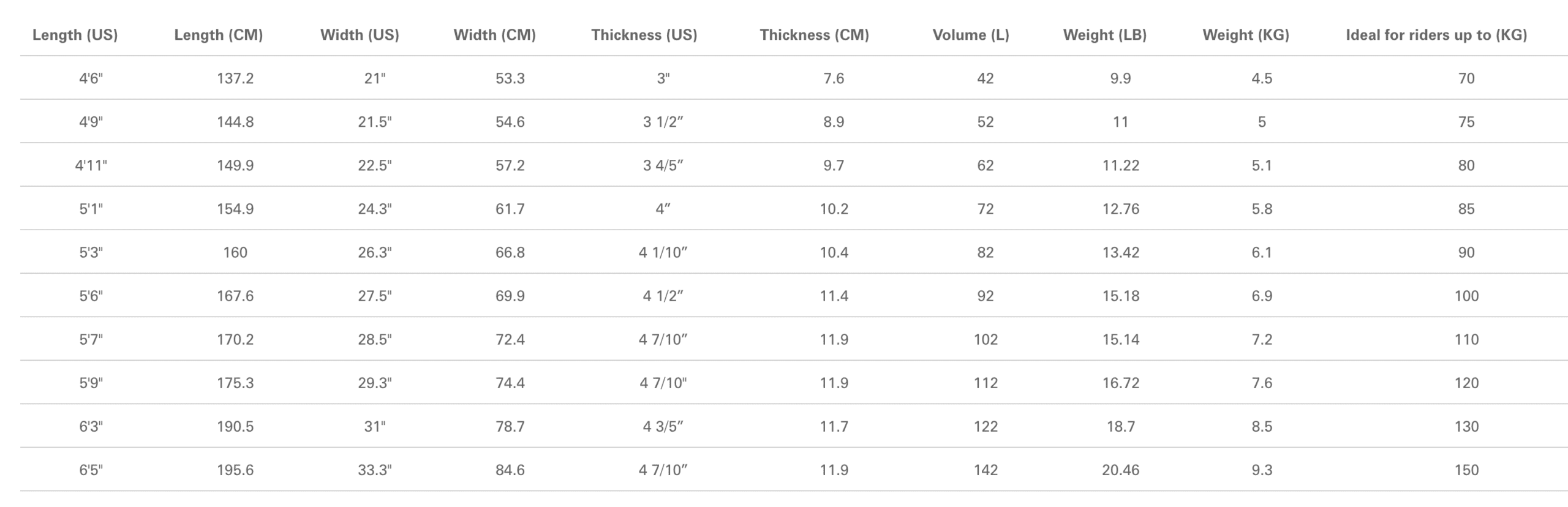
Task: Click the 57.2 width value
Action: 510,165
